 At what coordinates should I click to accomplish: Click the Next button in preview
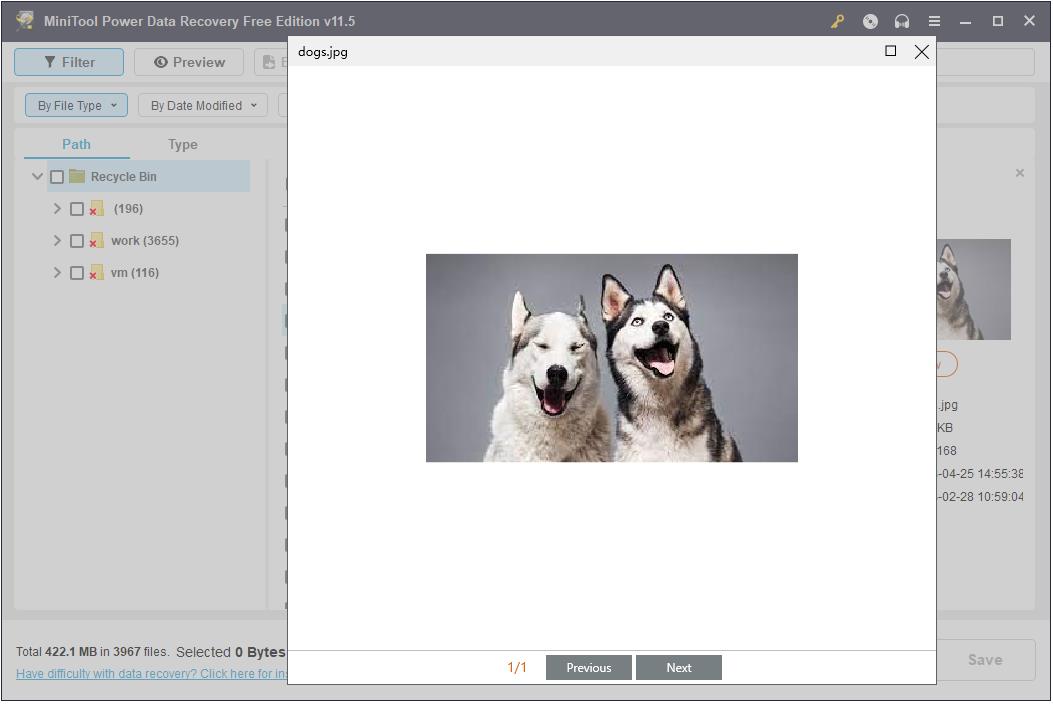pos(679,668)
